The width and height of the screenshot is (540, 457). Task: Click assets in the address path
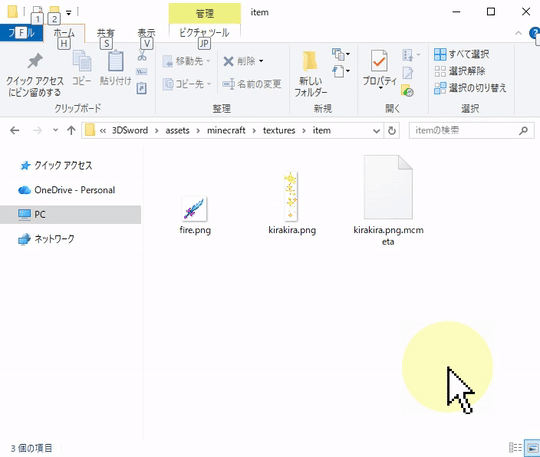click(177, 131)
